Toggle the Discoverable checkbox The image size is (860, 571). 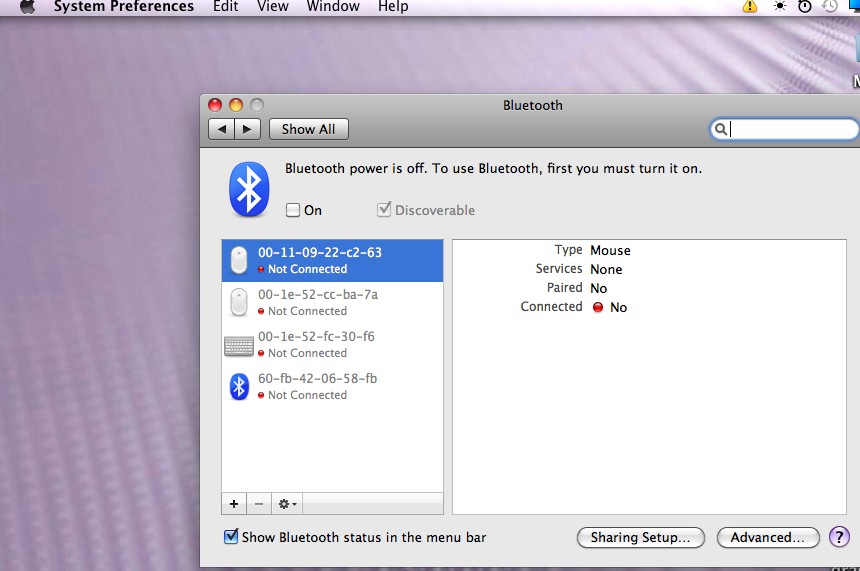(384, 210)
